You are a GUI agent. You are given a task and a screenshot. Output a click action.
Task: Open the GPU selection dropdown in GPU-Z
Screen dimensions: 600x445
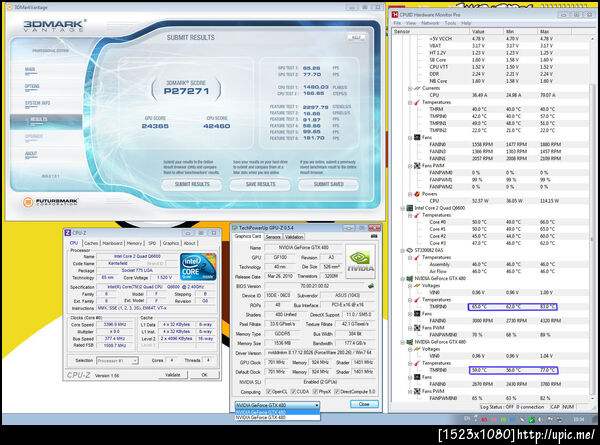pos(277,405)
